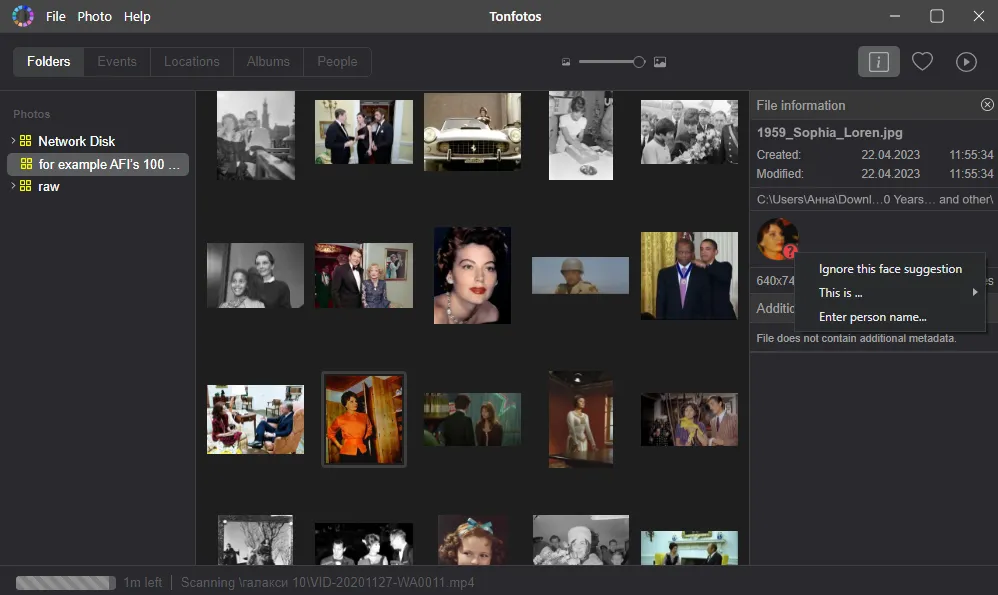The width and height of the screenshot is (998, 595).
Task: Select the for example AFI's 100 folder
Action: tap(98, 164)
